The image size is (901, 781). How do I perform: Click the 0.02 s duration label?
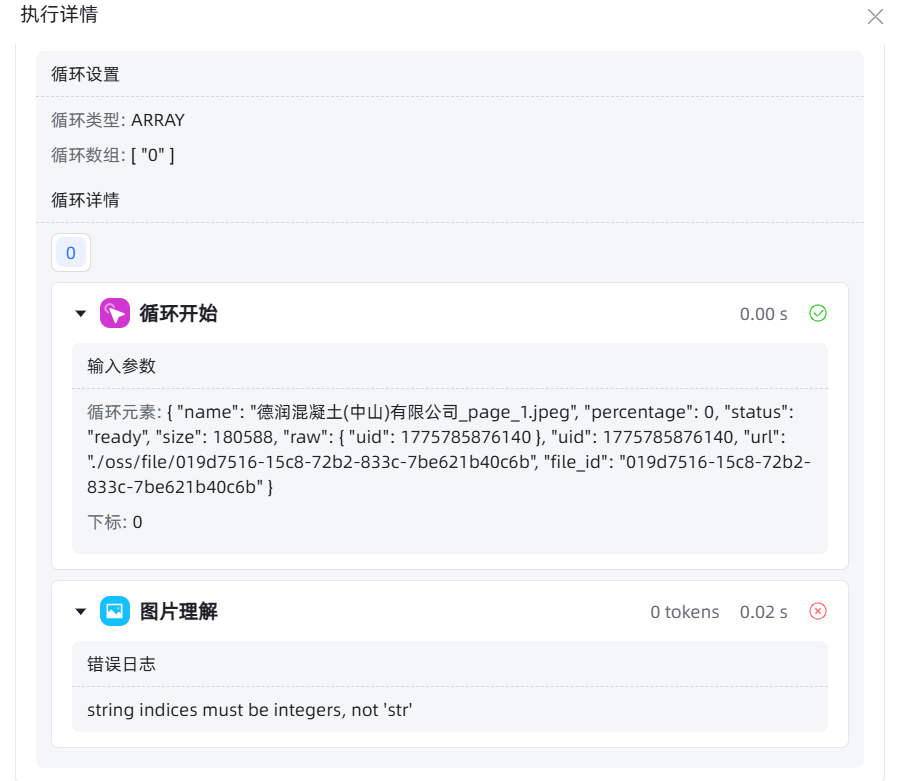point(763,612)
